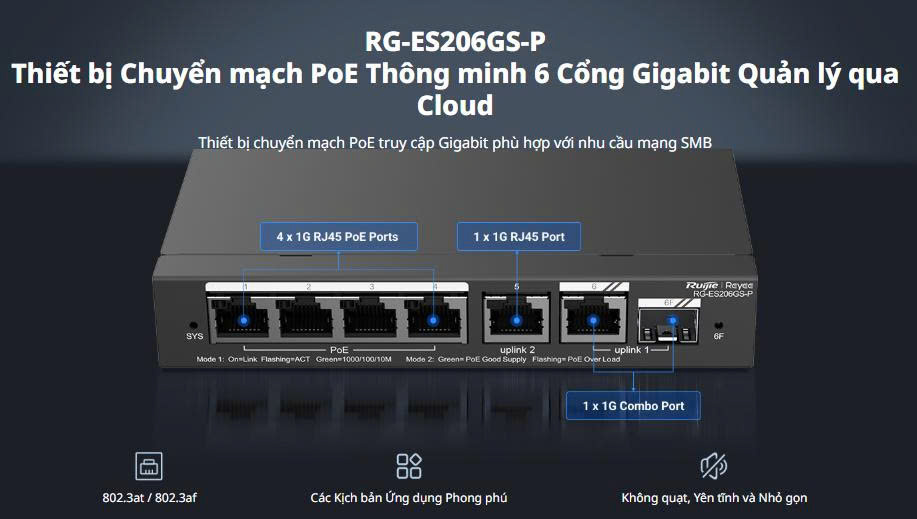Click the blue dot on RJ45 port 6

[593, 321]
